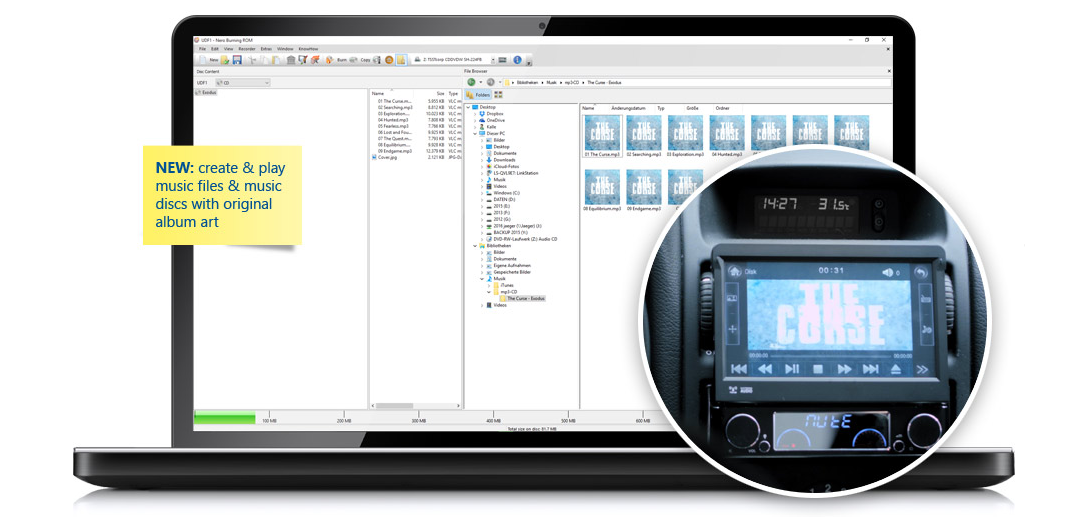This screenshot has height=518, width=1069.
Task: Open the File menu
Action: coord(202,48)
